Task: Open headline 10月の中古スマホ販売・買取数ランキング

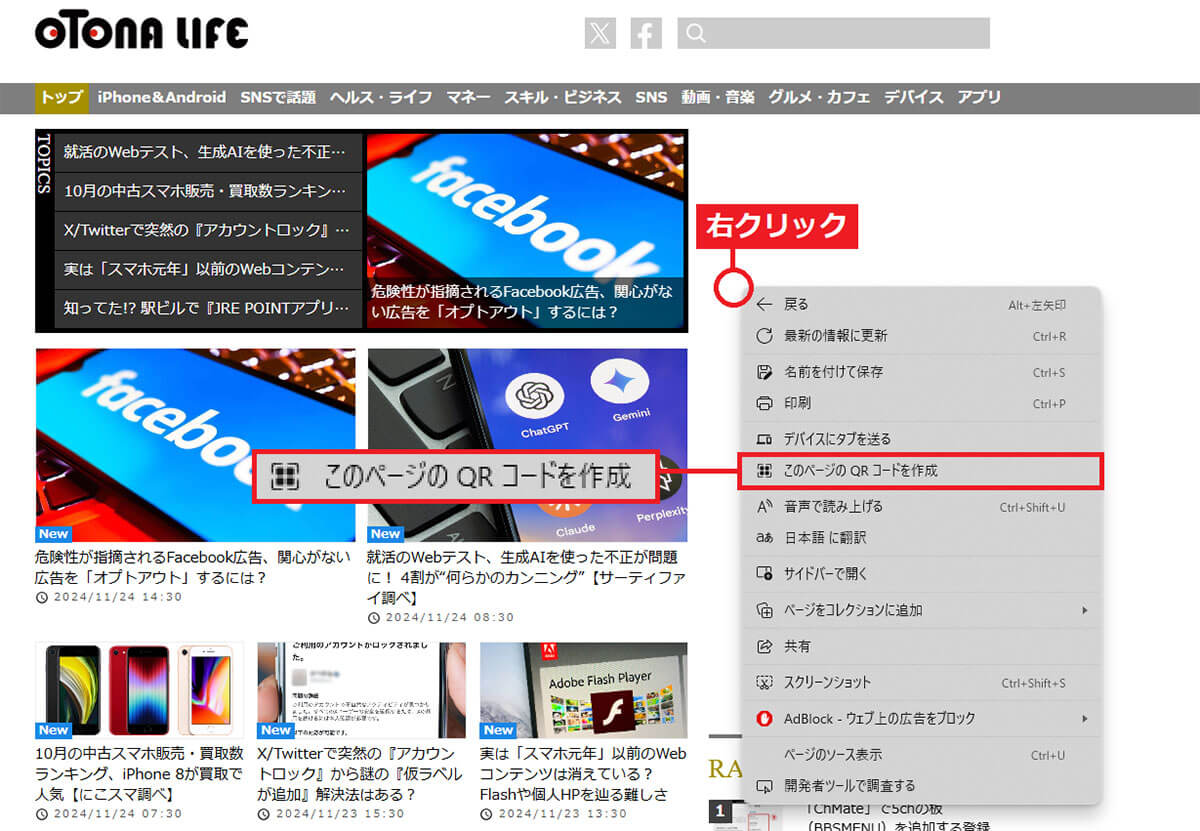Action: coord(139,773)
